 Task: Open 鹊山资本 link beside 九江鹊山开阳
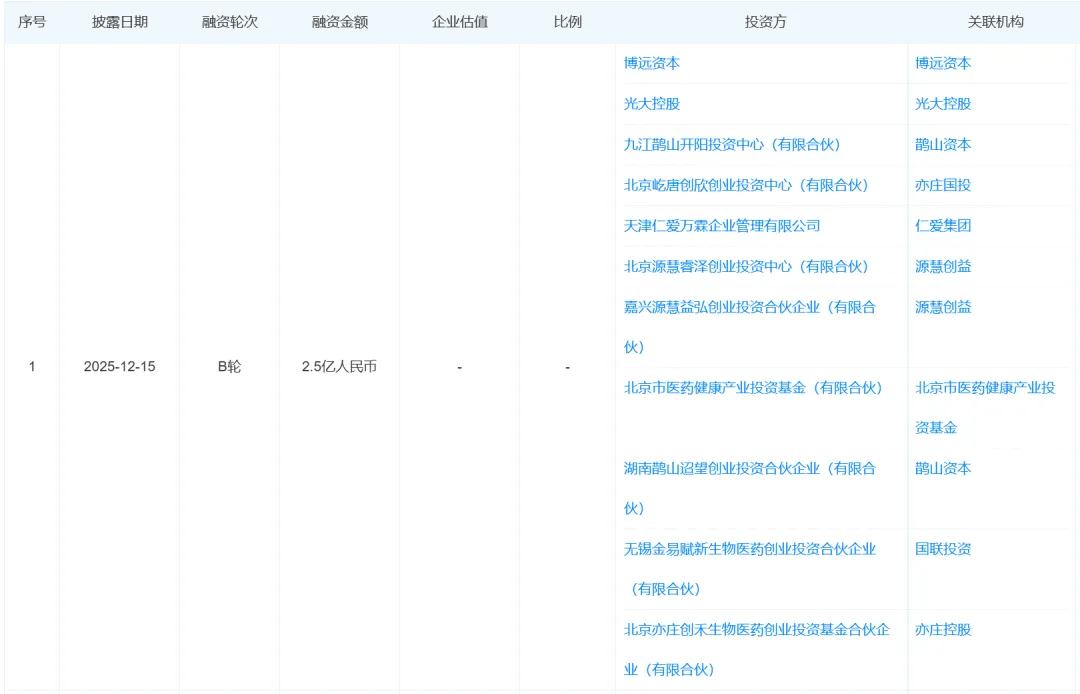point(943,145)
